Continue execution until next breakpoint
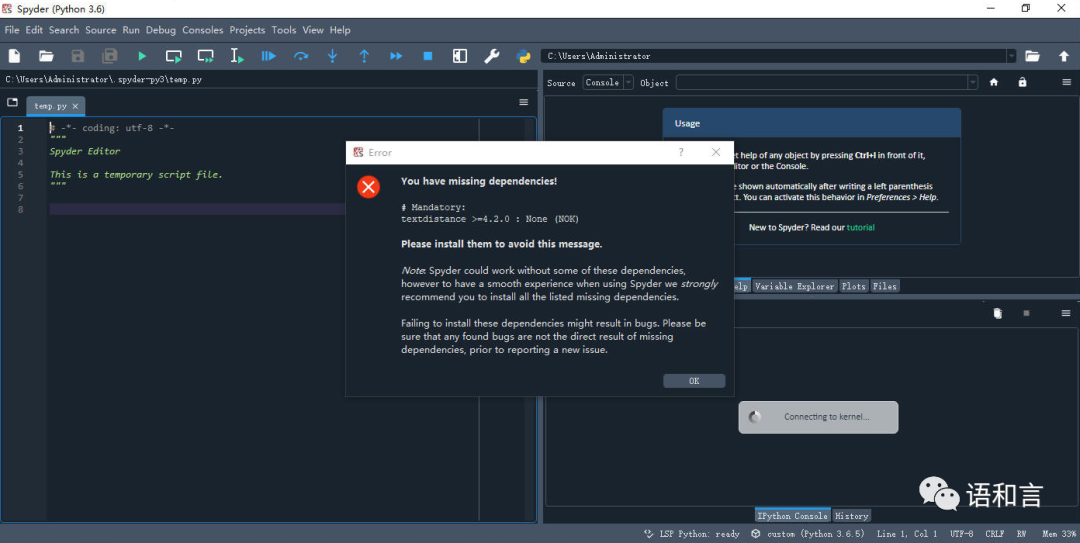The height and width of the screenshot is (543, 1080). click(396, 56)
